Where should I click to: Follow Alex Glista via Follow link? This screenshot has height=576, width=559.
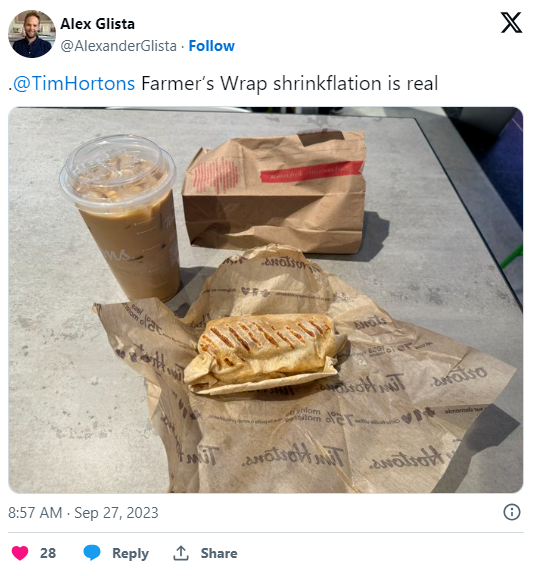coord(212,46)
